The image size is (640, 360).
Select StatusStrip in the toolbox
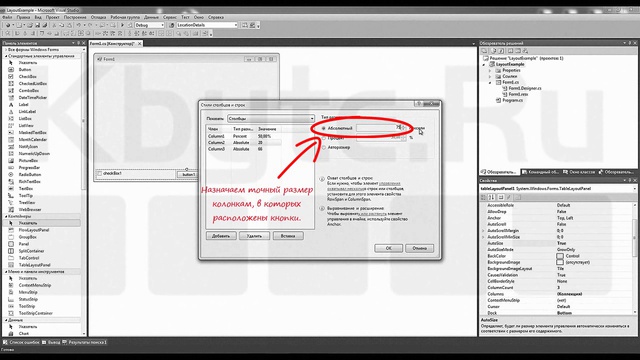(28, 299)
